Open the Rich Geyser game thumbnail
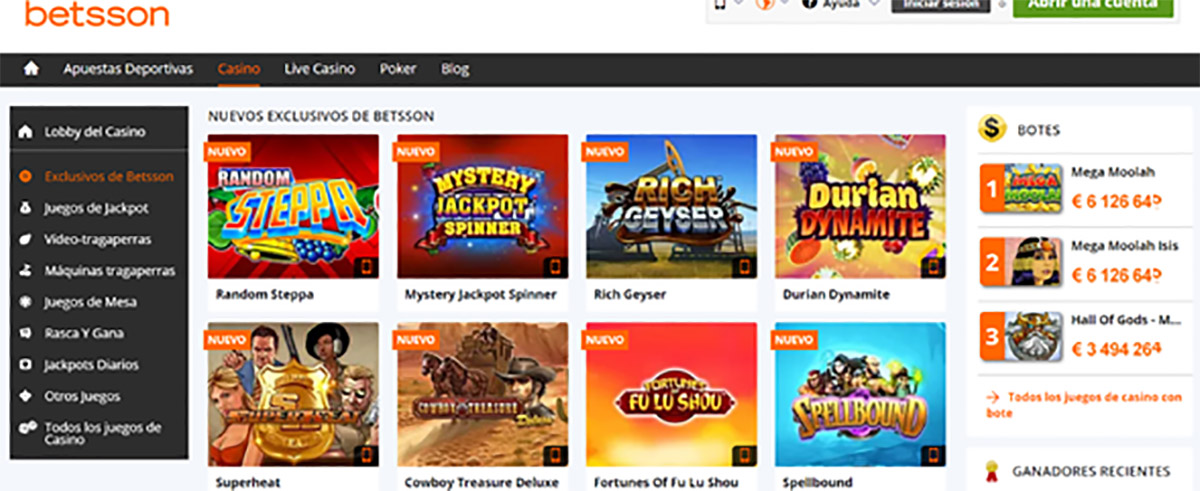Viewport: 1200px width, 491px height. (x=671, y=206)
